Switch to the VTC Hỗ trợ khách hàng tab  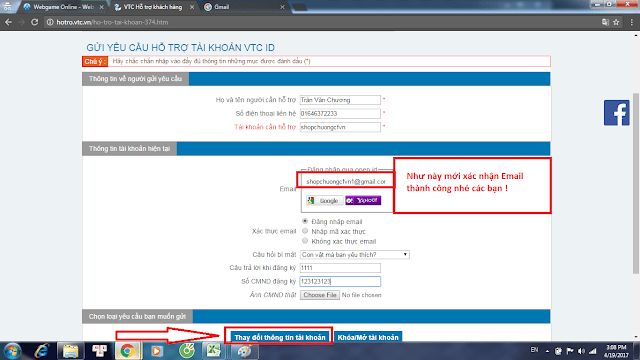[x=152, y=7]
